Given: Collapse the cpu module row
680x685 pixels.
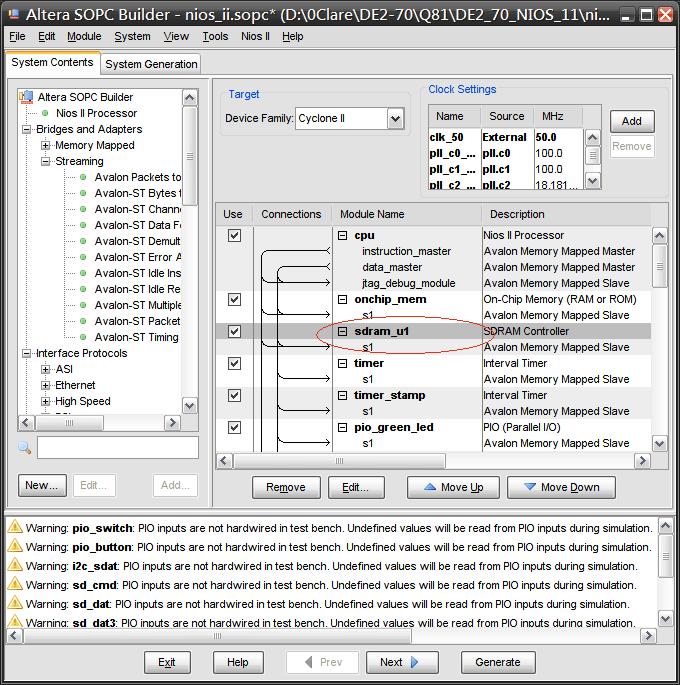Looking at the screenshot, I should (343, 235).
